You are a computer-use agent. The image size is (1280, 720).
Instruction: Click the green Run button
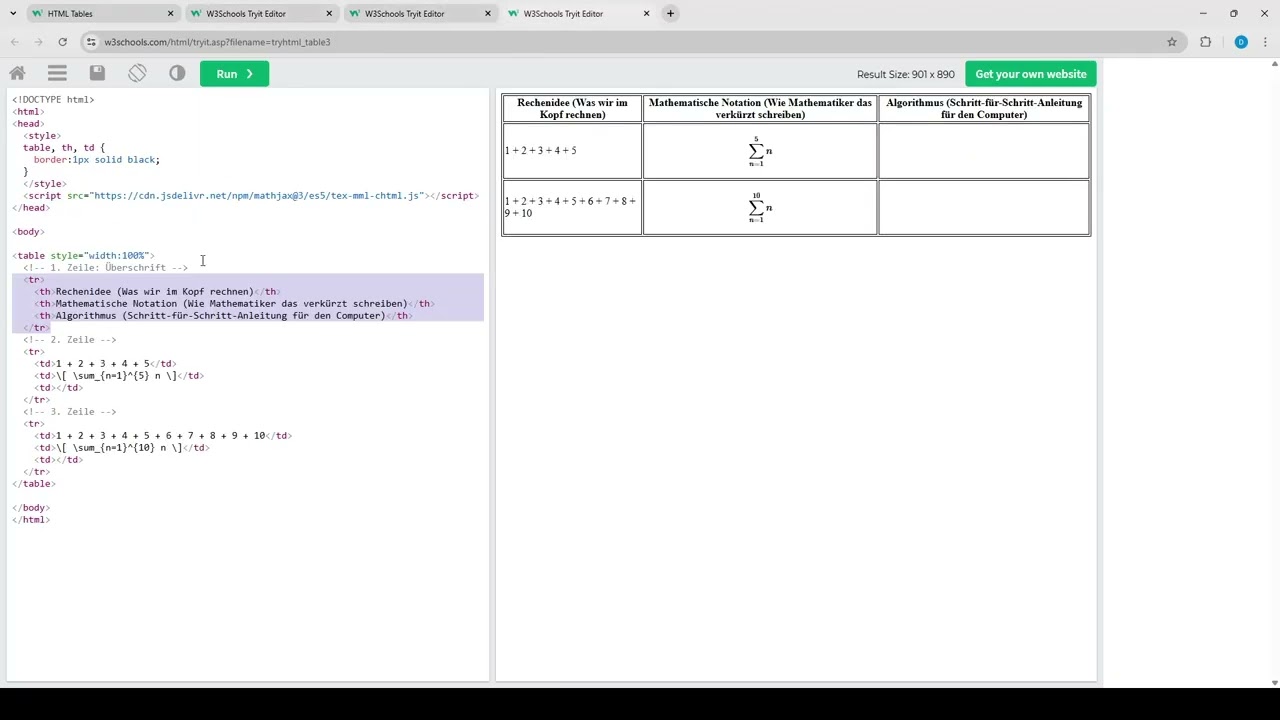[x=234, y=74]
